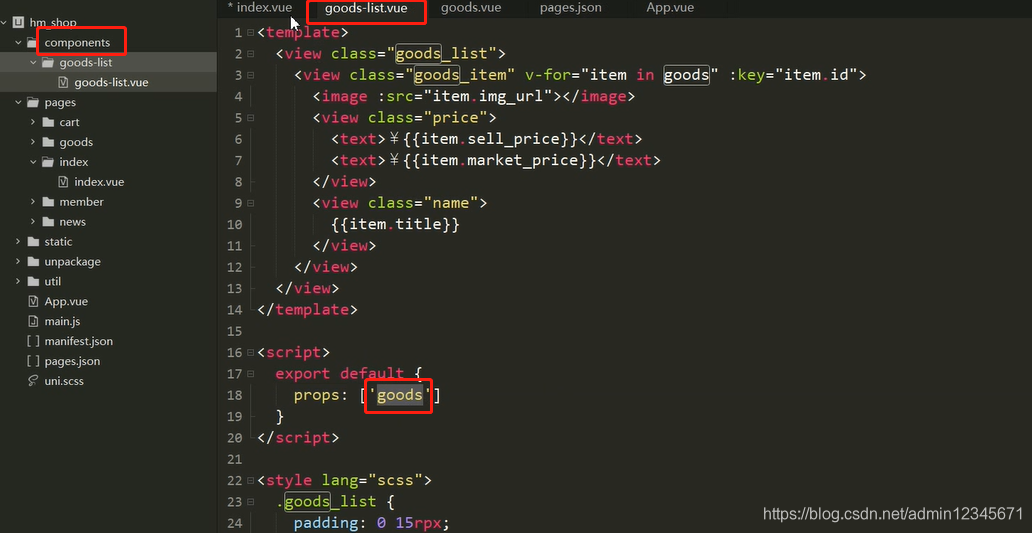Fold the script block on line 16
The height and width of the screenshot is (533, 1032).
(x=250, y=353)
